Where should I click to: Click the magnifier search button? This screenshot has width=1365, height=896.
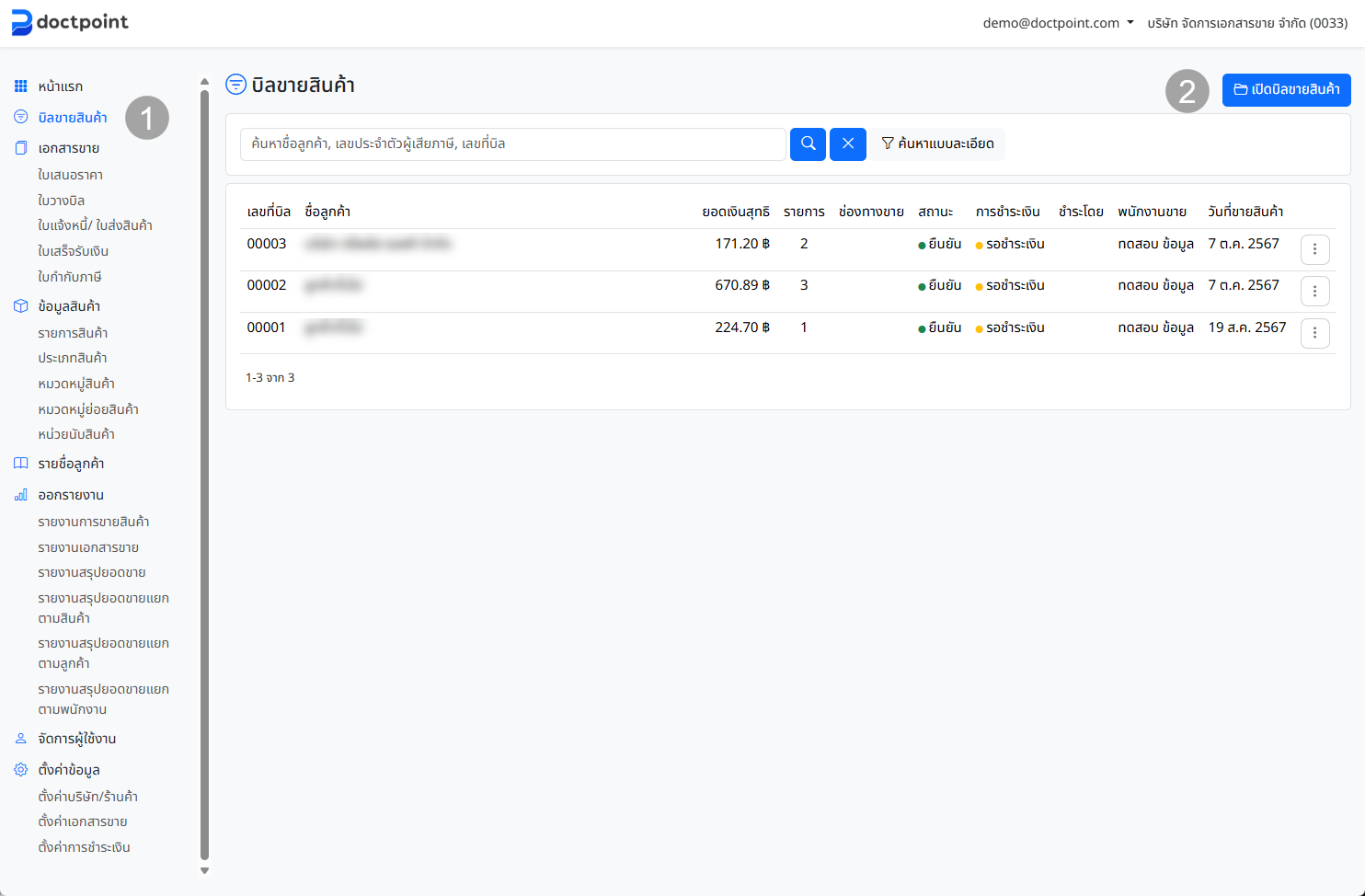tap(808, 144)
